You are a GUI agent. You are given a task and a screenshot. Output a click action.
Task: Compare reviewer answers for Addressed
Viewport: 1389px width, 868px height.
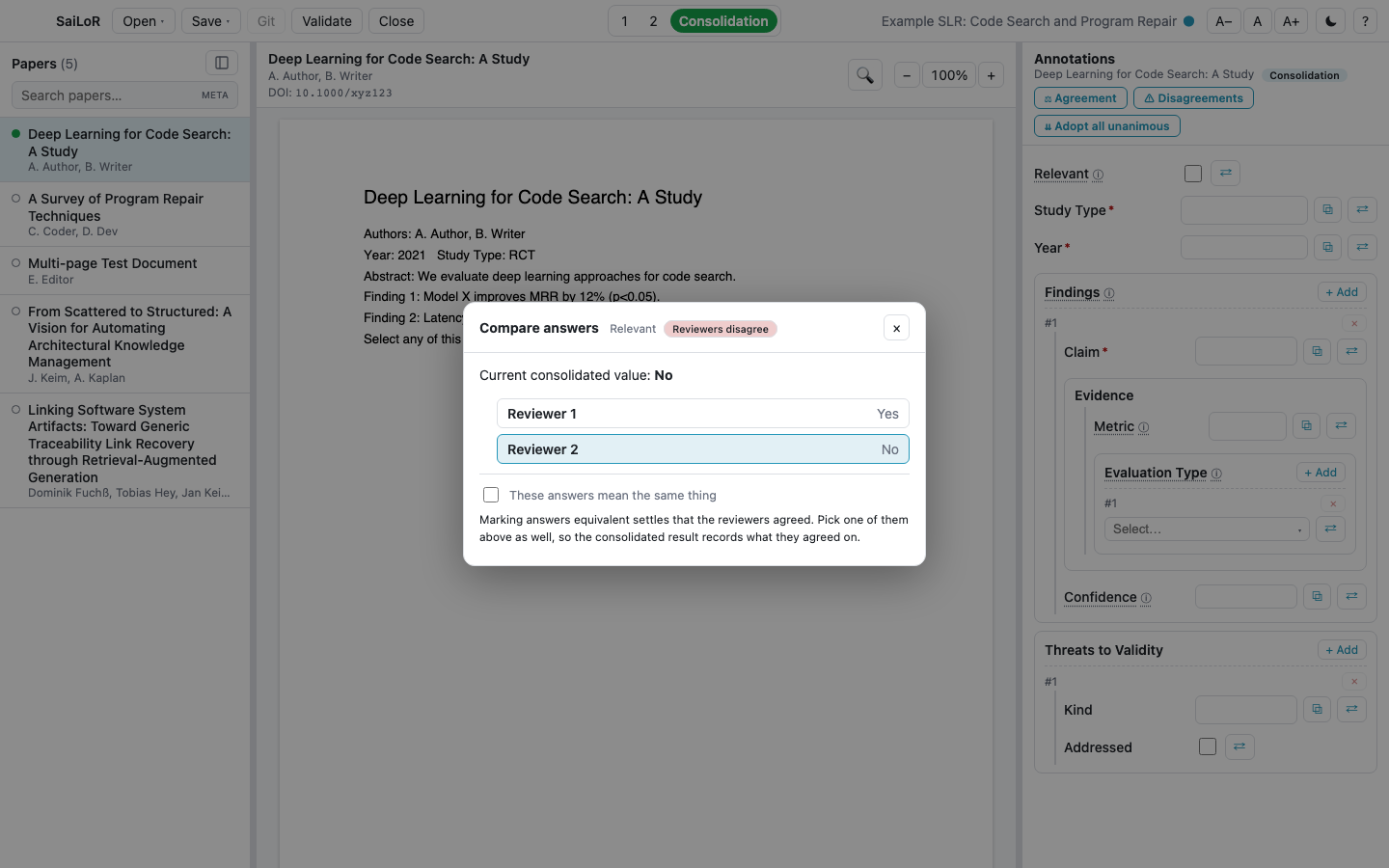tap(1239, 746)
